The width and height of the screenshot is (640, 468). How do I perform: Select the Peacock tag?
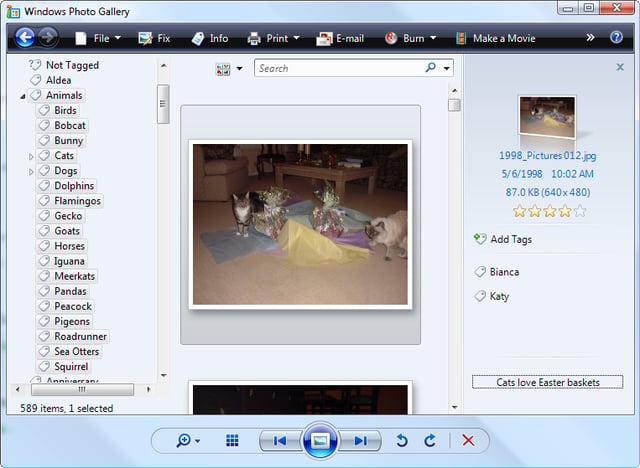point(65,306)
